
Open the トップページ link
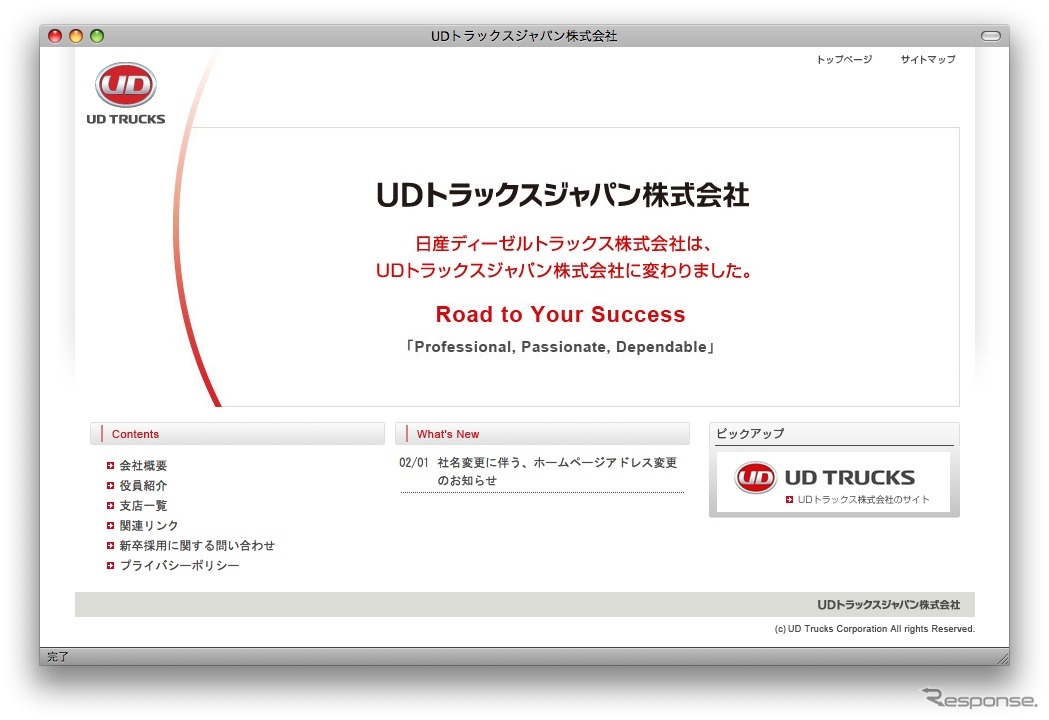844,60
